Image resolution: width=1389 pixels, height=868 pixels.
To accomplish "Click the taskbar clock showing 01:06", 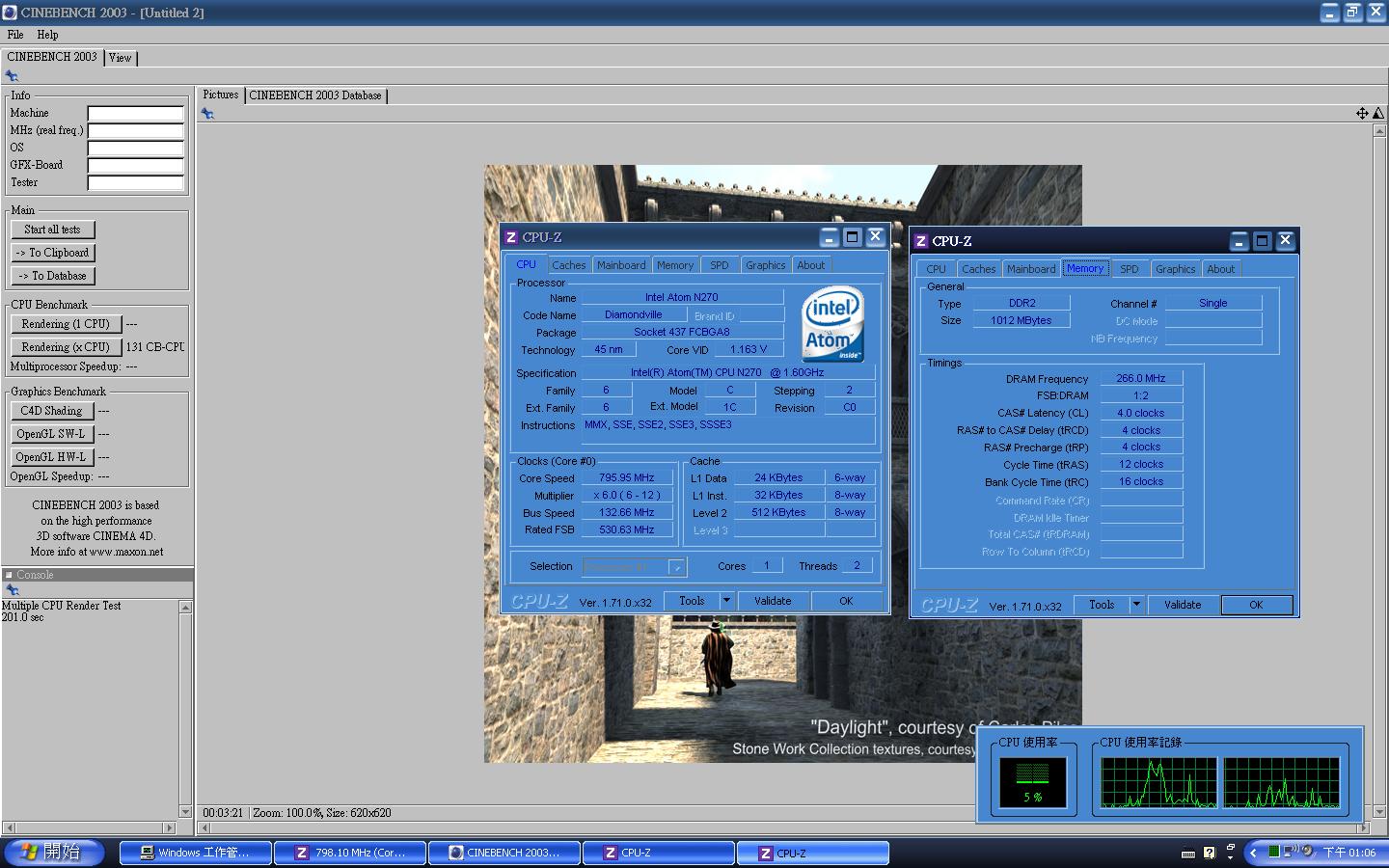I will pyautogui.click(x=1348, y=853).
